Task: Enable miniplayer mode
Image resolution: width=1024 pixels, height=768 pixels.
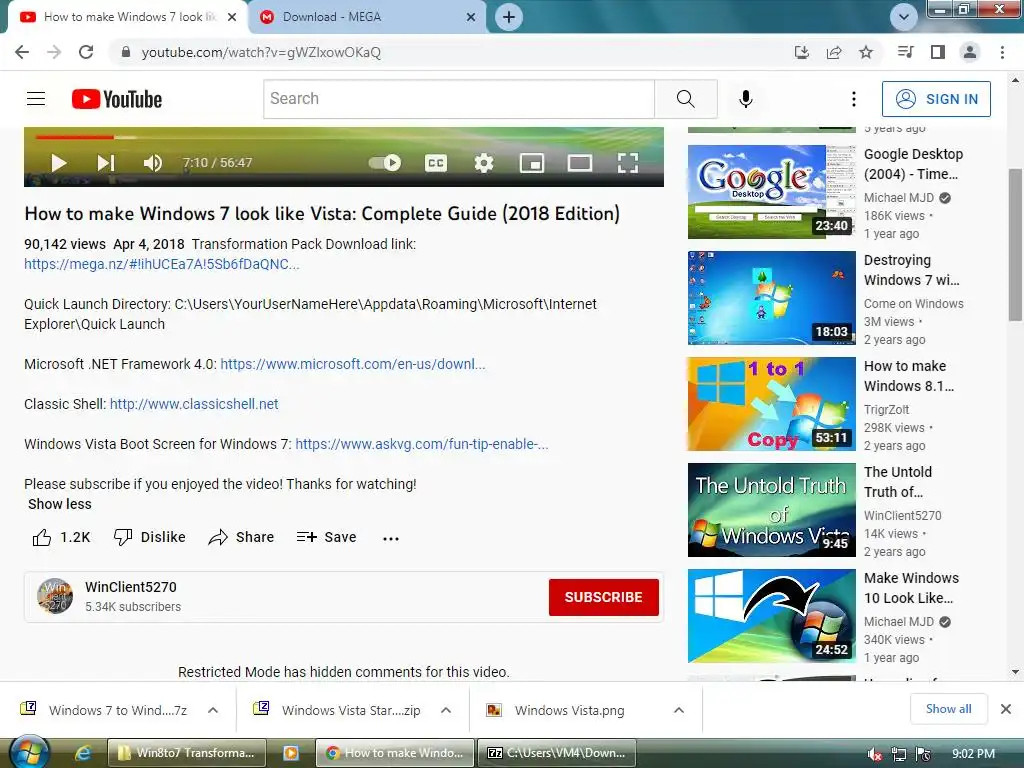Action: pyautogui.click(x=532, y=163)
